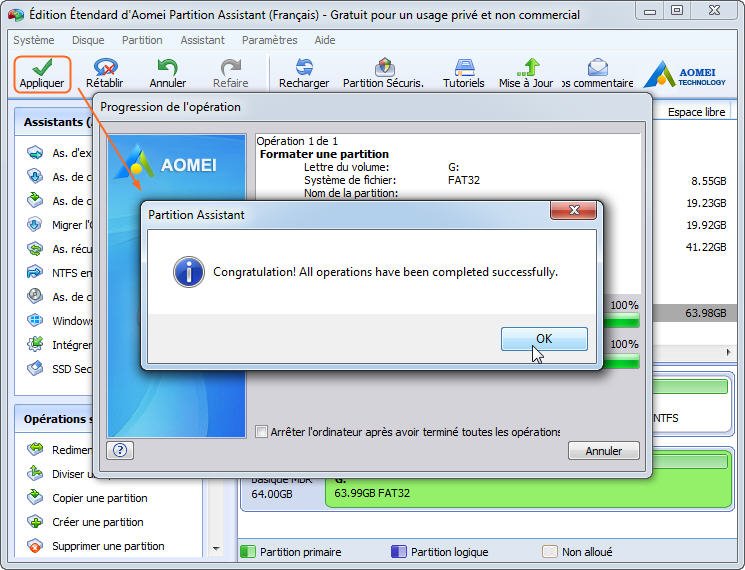Toggle Arrêter l'ordinateur après opérations checkbox
Viewport: 745px width, 570px height.
(x=261, y=432)
